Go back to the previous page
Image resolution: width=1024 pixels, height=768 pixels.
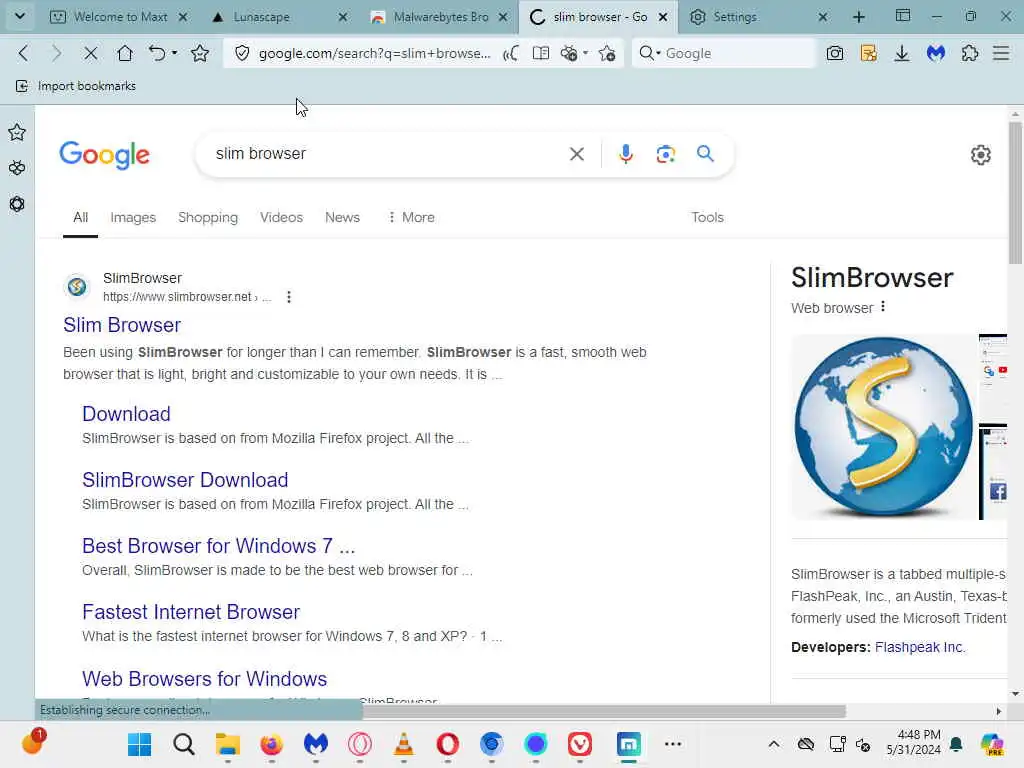[x=24, y=54]
